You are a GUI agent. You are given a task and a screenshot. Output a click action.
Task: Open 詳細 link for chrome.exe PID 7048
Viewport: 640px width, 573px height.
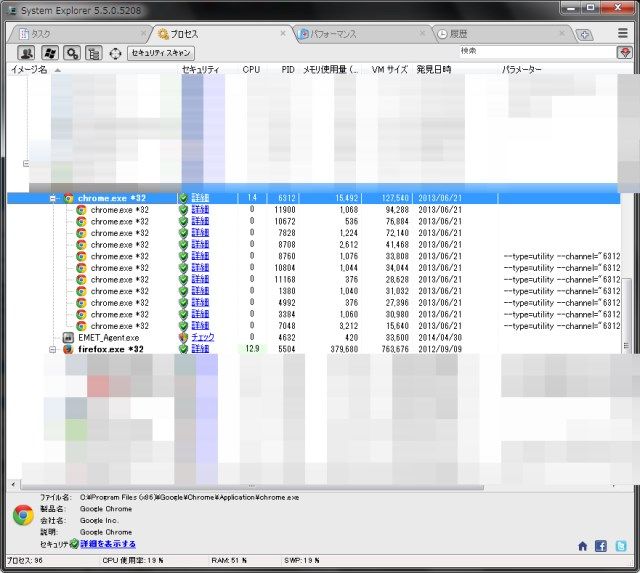point(200,326)
